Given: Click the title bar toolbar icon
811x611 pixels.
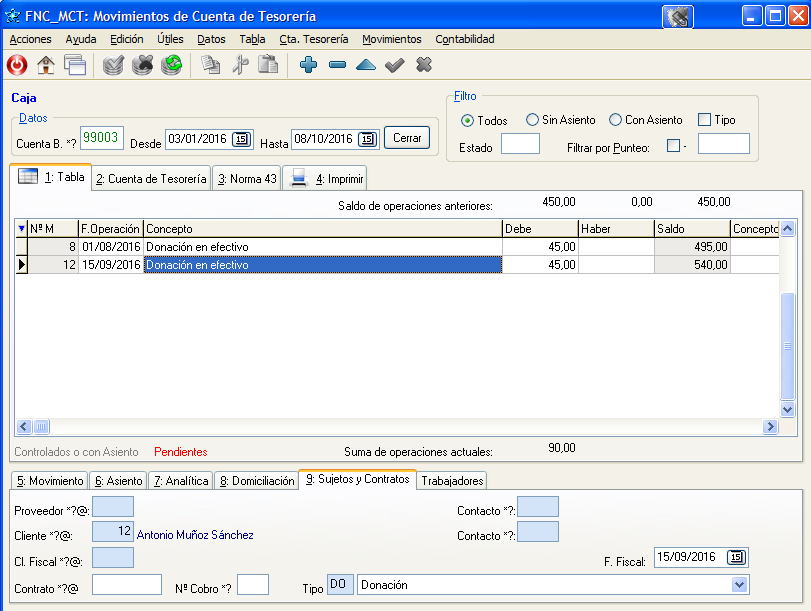Looking at the screenshot, I should pyautogui.click(x=678, y=17).
